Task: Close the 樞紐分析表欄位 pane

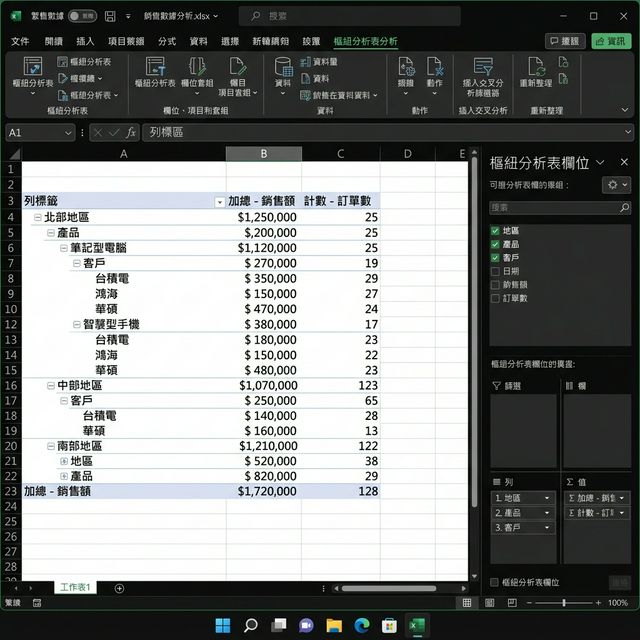Action: click(624, 162)
